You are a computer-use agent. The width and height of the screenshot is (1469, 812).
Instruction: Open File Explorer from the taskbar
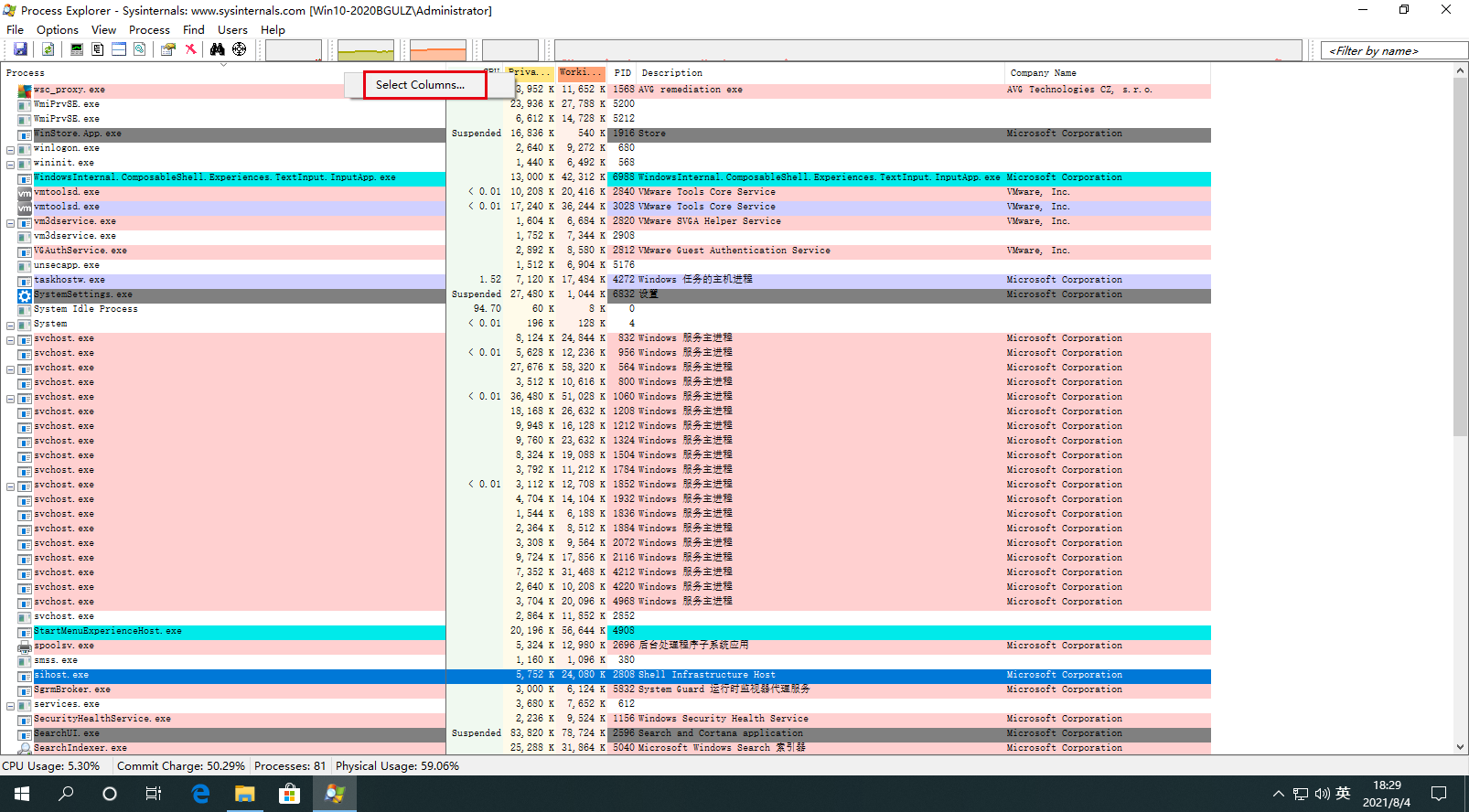[x=245, y=794]
